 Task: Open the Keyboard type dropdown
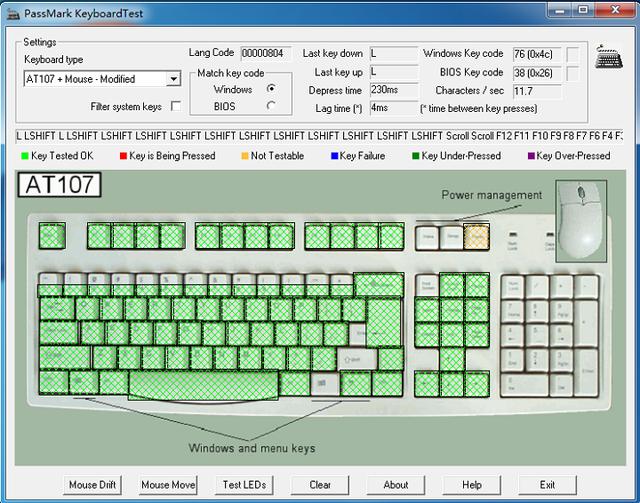point(173,79)
